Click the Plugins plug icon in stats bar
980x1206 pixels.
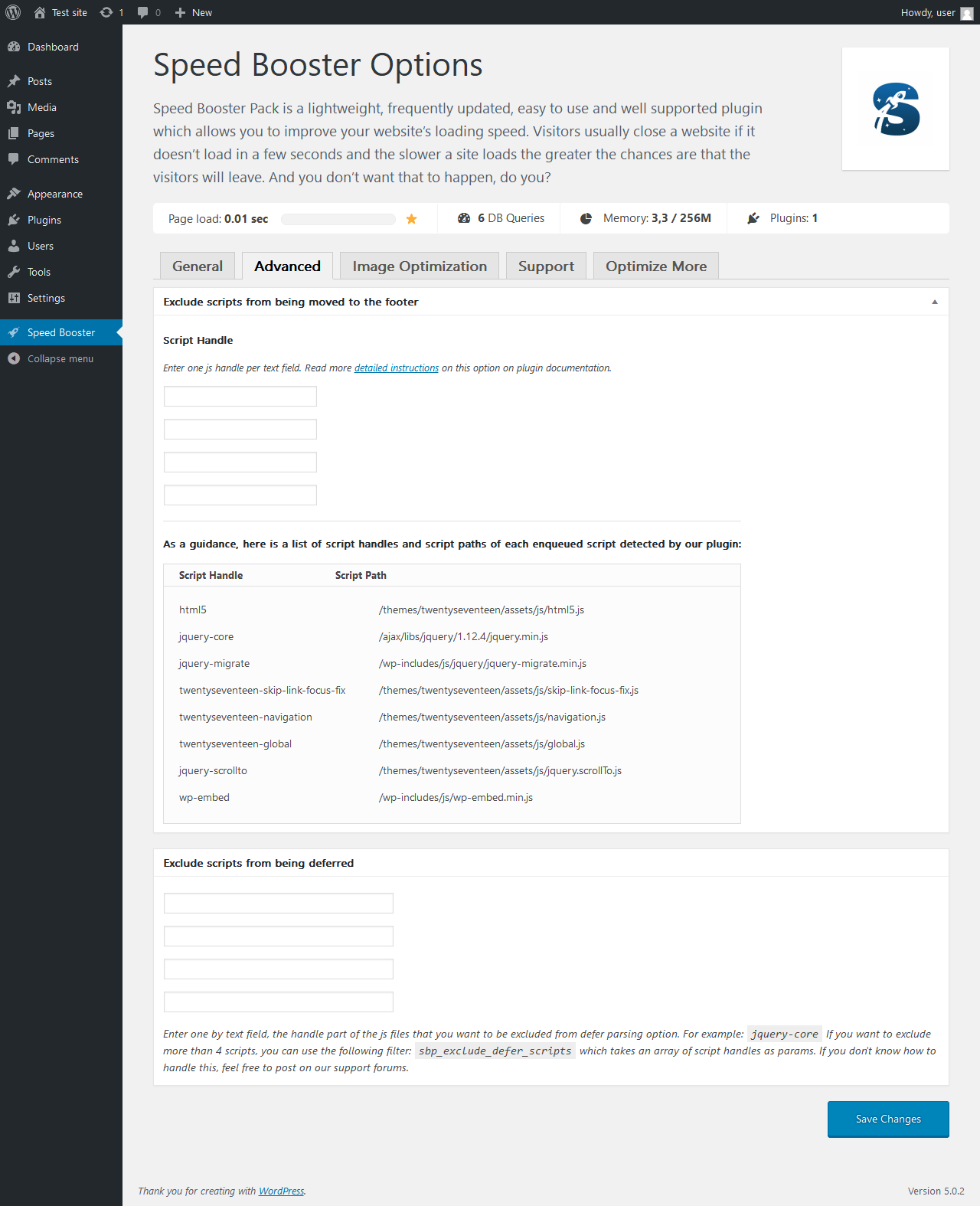click(x=753, y=218)
